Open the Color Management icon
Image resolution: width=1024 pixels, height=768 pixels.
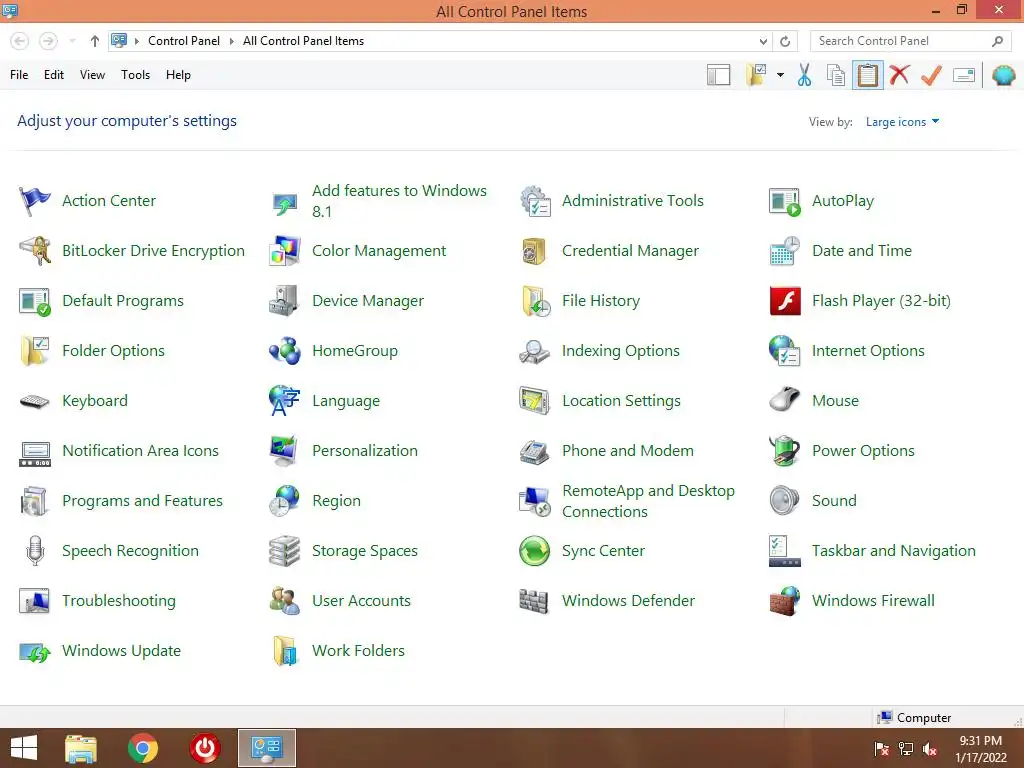(x=285, y=251)
